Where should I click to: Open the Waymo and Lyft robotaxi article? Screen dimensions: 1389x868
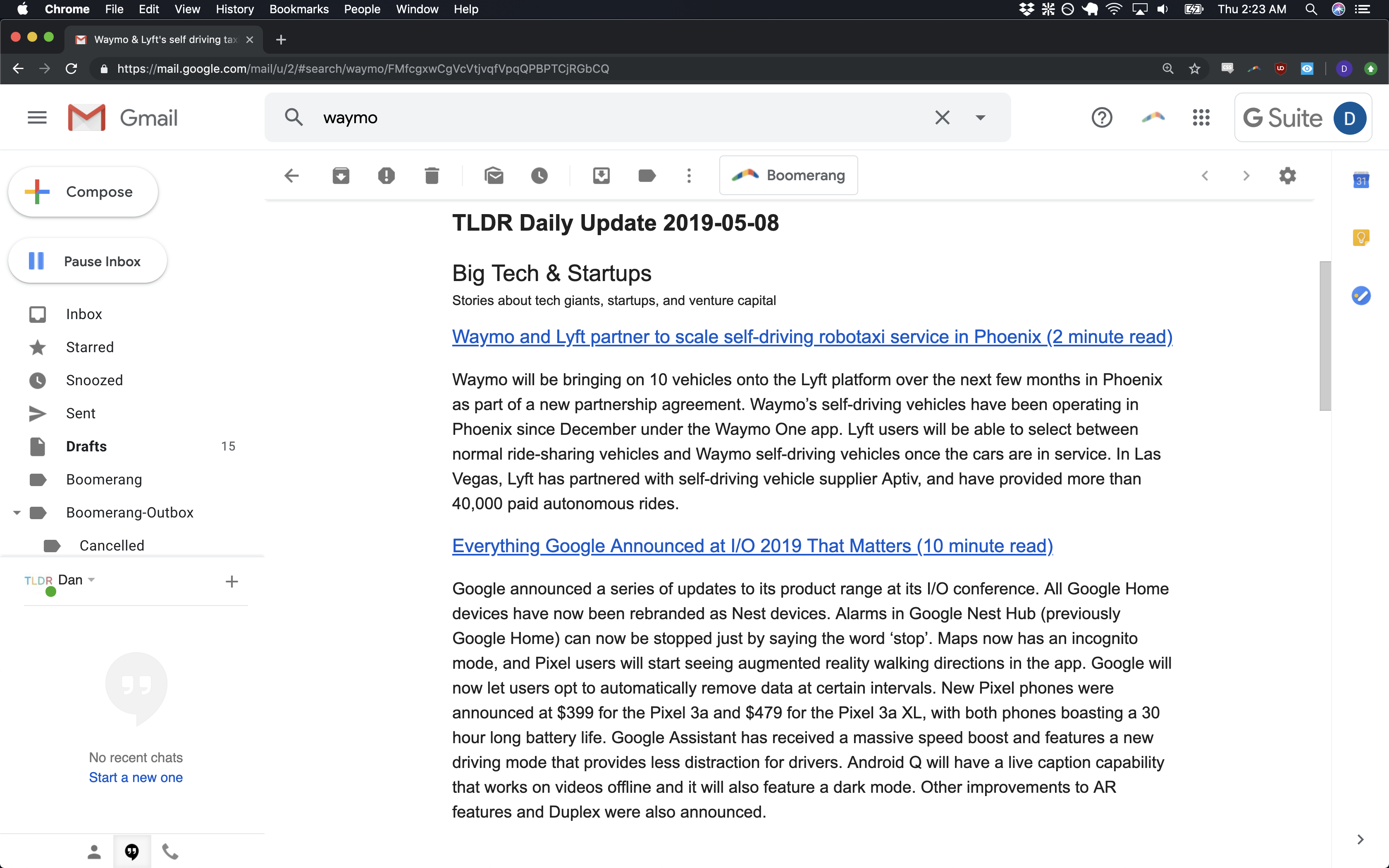coord(811,337)
